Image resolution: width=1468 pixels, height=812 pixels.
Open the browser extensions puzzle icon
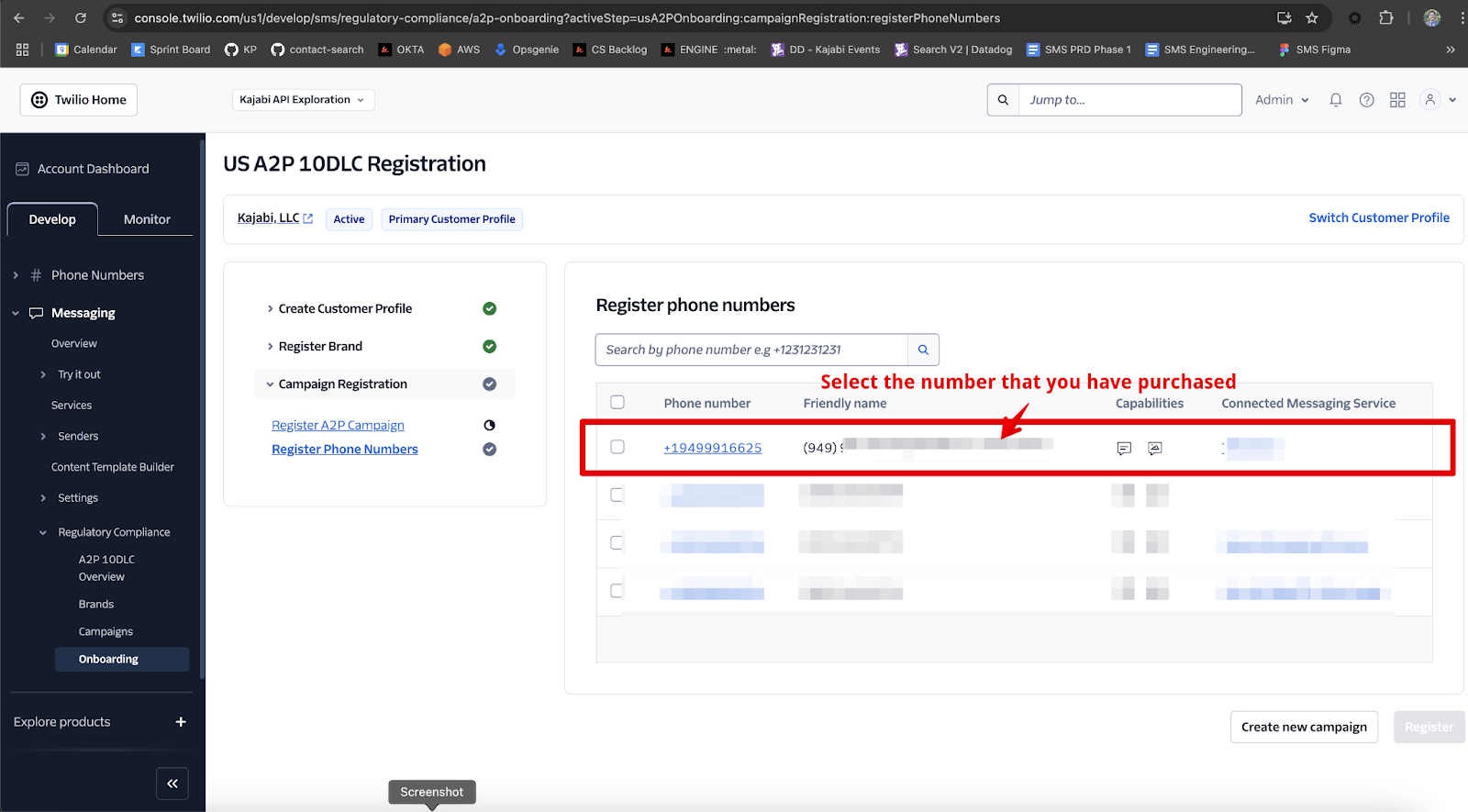tap(1386, 17)
